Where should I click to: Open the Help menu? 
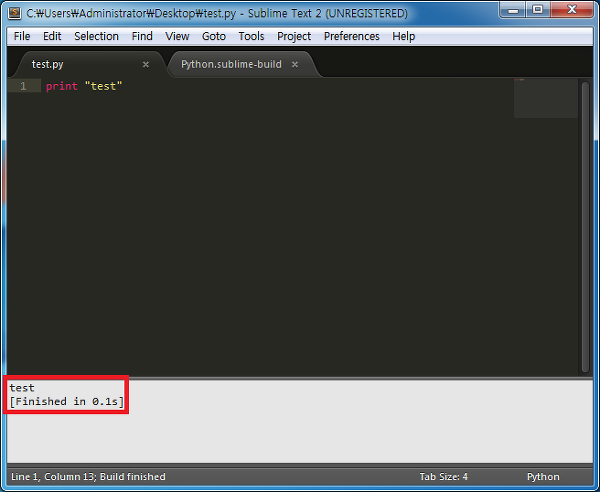pyautogui.click(x=404, y=36)
